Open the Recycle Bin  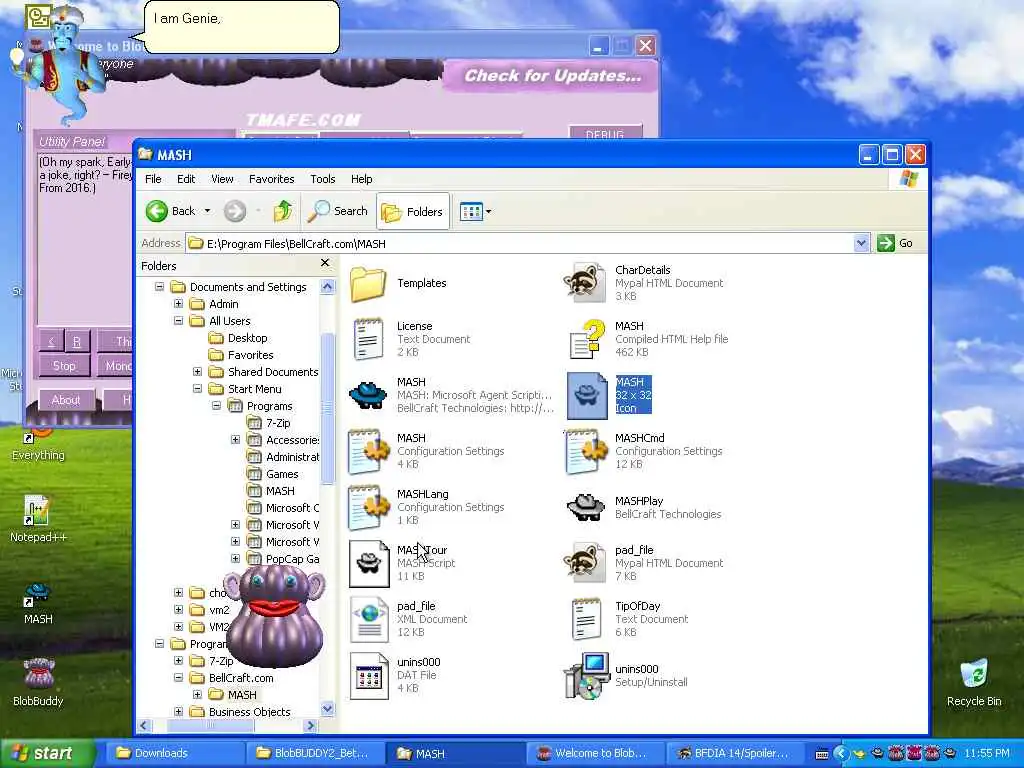[974, 683]
